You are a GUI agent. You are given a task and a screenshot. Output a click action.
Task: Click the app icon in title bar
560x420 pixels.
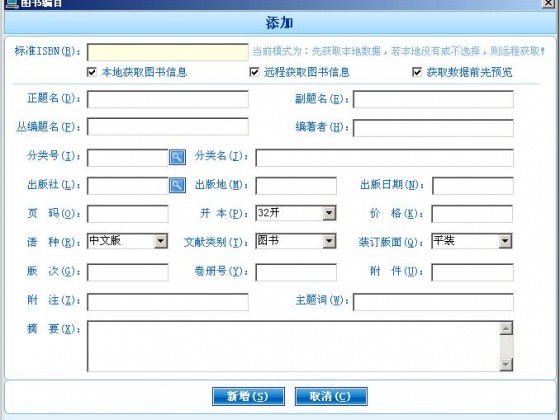tap(11, 3)
